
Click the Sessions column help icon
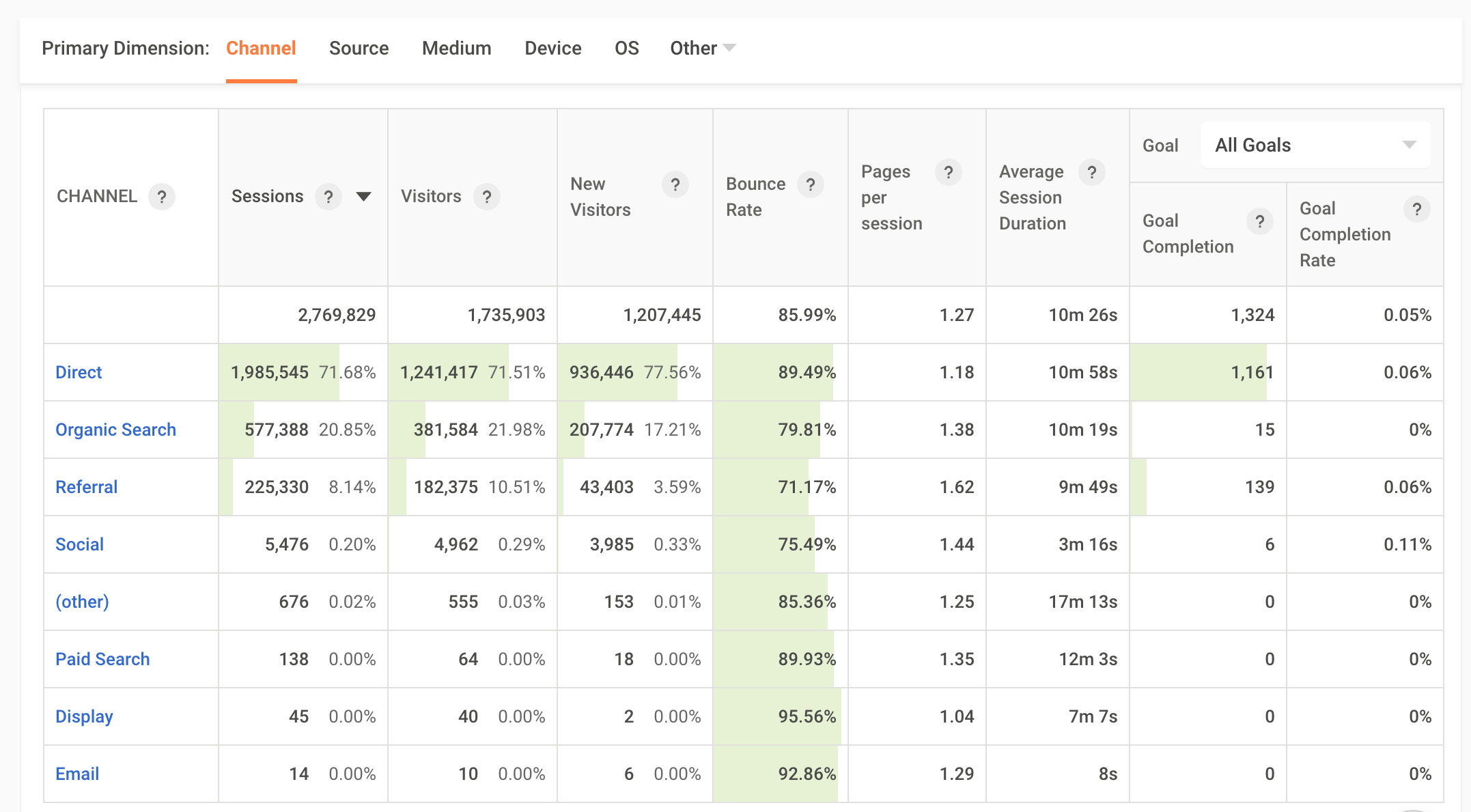[328, 197]
